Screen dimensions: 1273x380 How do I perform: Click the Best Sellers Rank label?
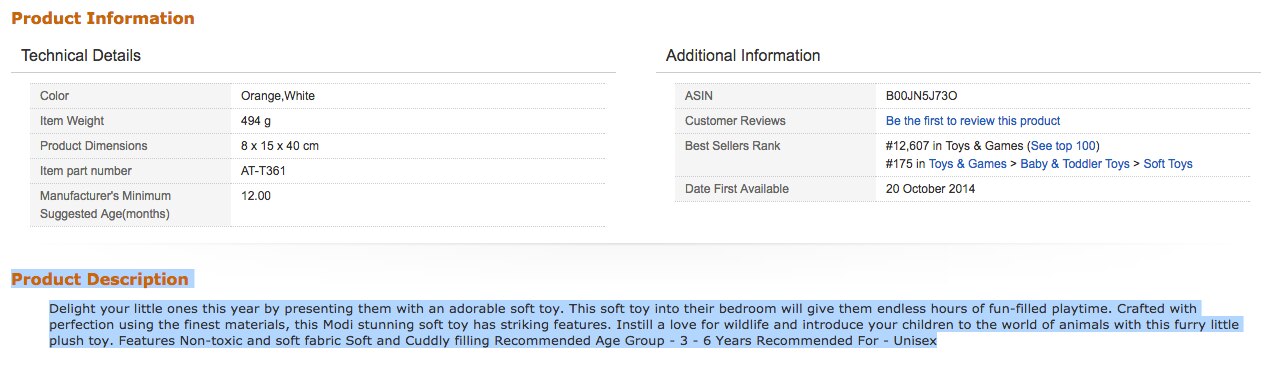coord(733,146)
